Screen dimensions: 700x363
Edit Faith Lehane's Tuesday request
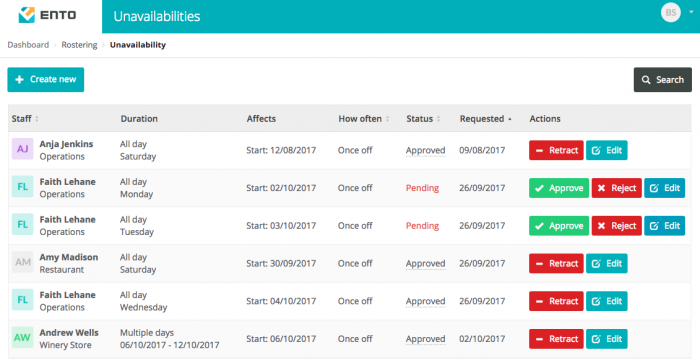(664, 226)
